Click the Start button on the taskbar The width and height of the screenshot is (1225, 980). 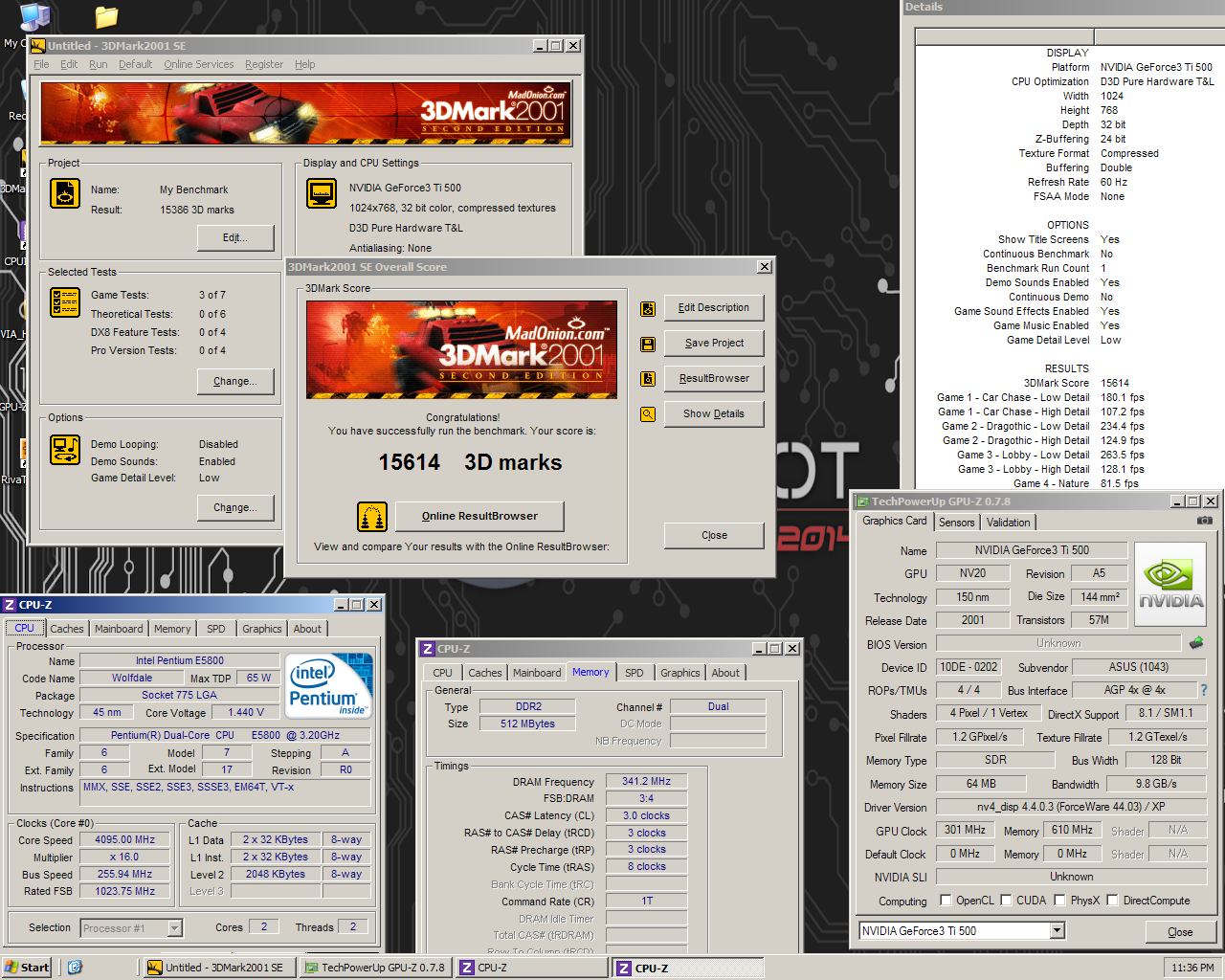[x=27, y=968]
